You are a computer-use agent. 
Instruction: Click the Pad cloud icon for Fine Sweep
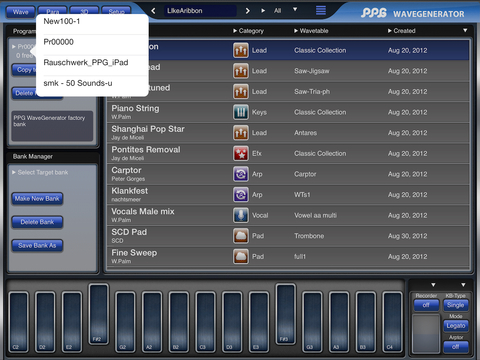[x=241, y=257]
